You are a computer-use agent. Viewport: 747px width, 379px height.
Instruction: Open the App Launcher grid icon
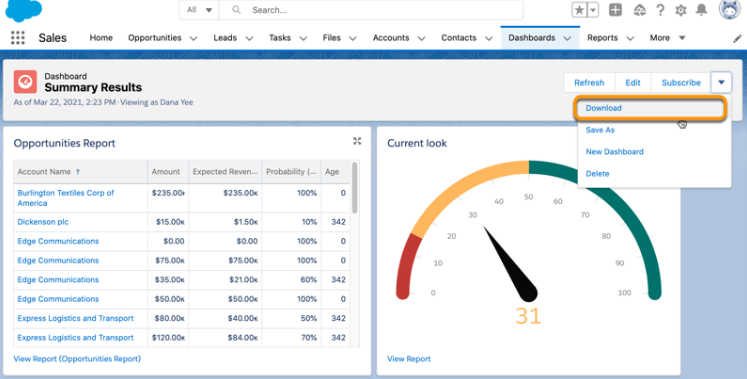click(x=18, y=38)
